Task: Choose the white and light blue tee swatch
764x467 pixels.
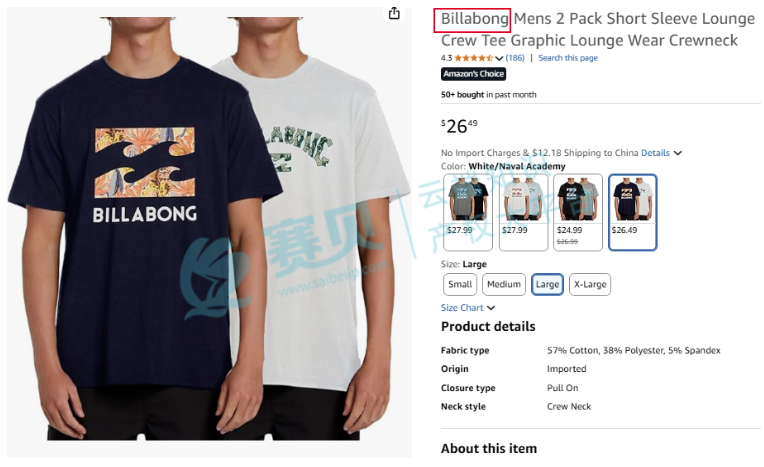Action: 522,212
